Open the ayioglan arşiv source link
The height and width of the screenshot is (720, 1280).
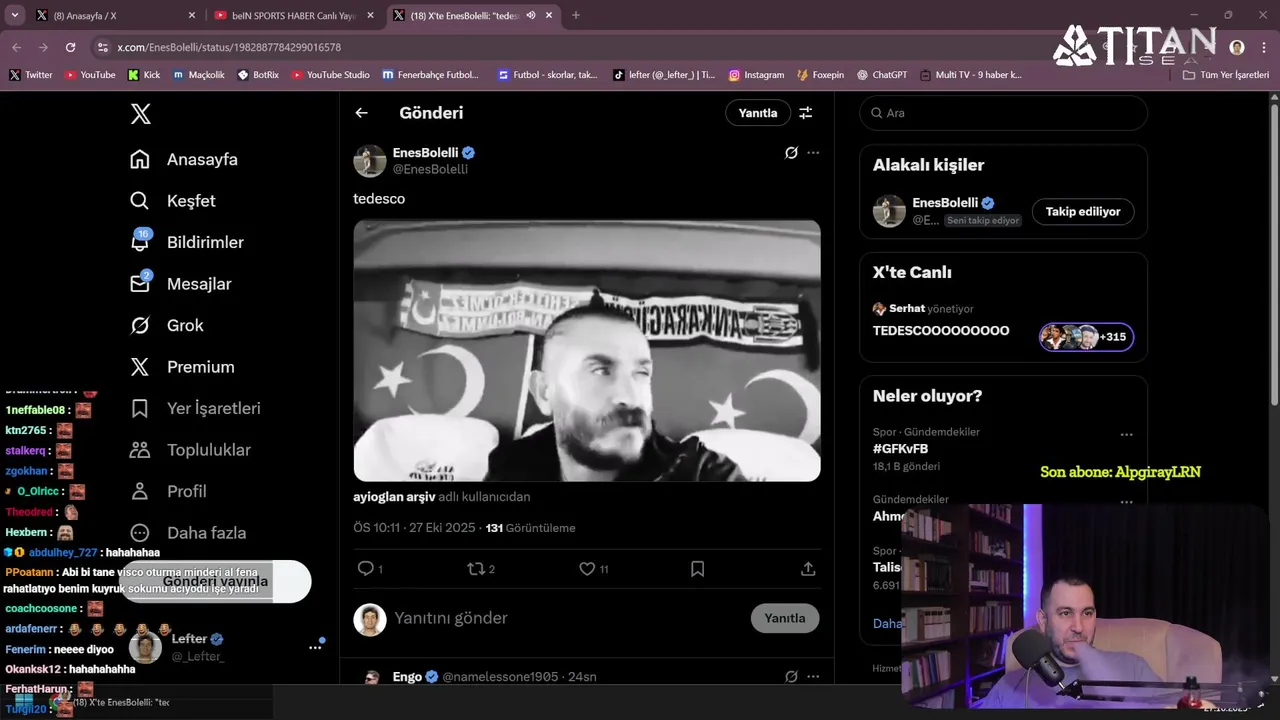coord(394,496)
